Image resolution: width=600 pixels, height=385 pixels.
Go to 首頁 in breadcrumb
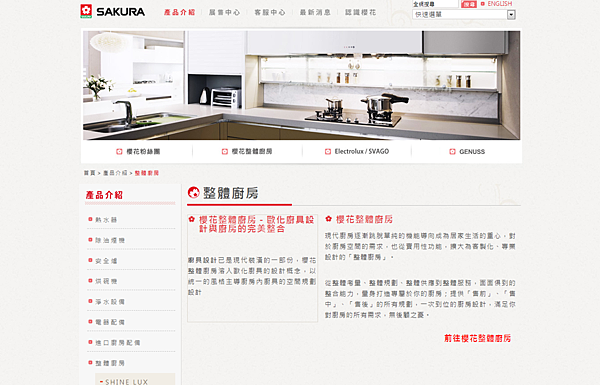[90, 173]
